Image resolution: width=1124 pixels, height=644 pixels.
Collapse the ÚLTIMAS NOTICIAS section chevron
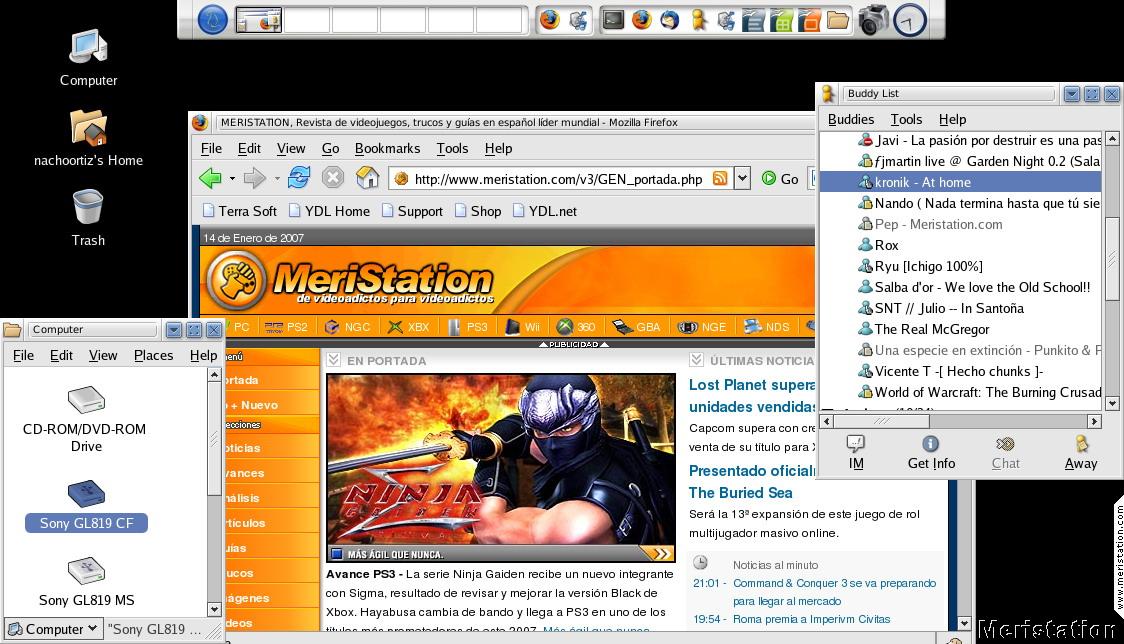696,360
